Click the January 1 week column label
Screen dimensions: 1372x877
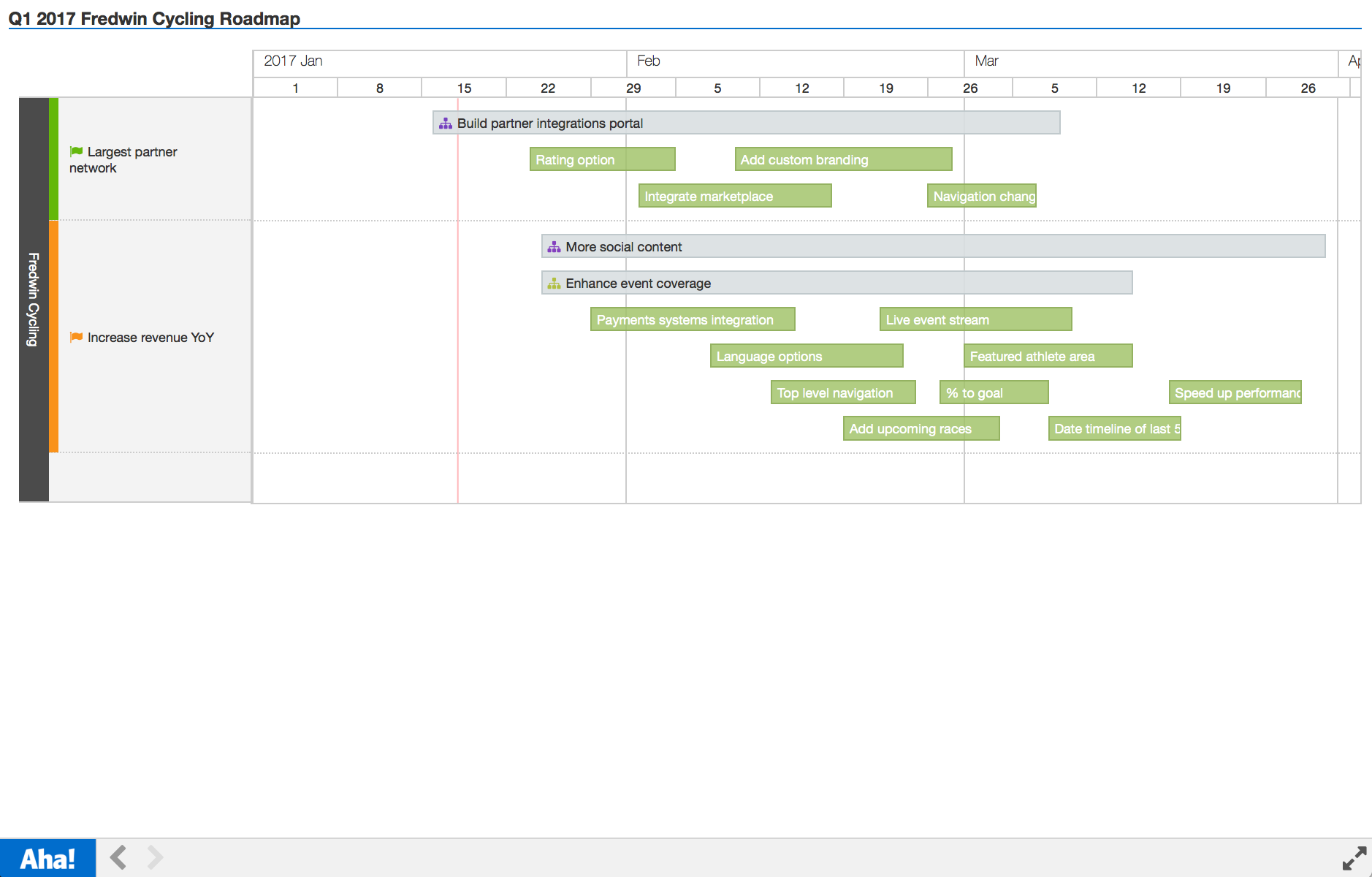pyautogui.click(x=295, y=88)
